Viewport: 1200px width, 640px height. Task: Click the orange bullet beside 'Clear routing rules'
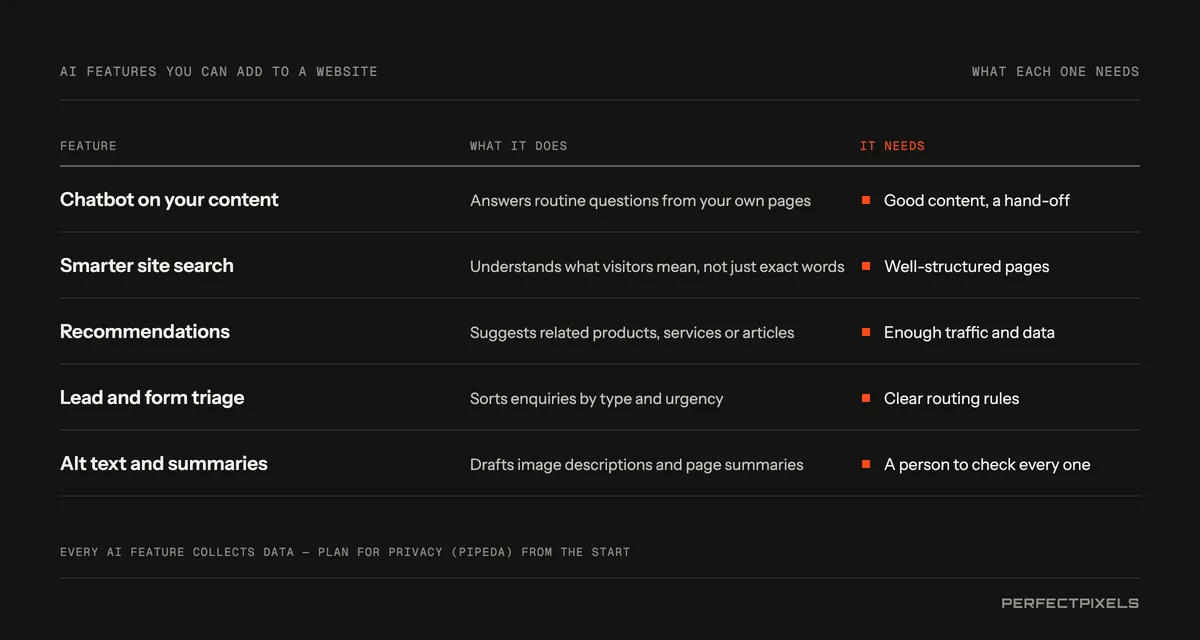tap(866, 399)
